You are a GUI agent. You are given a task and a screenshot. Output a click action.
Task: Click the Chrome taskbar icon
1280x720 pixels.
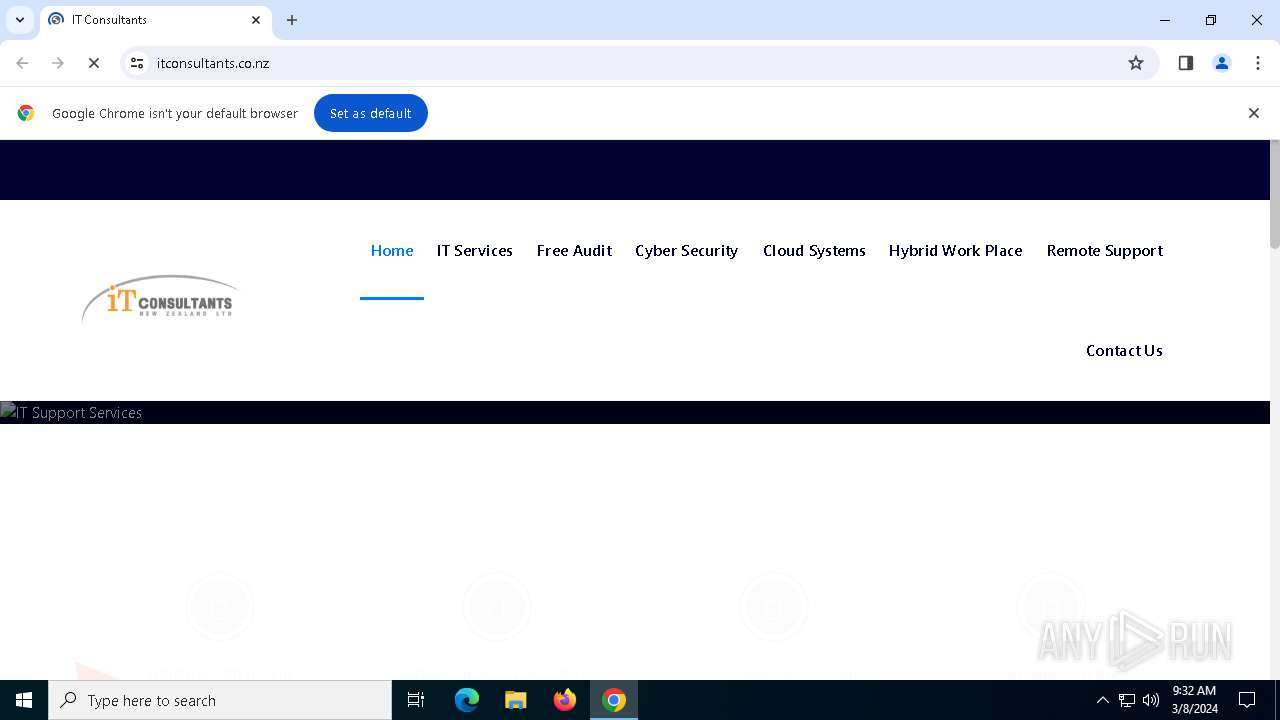pyautogui.click(x=614, y=700)
